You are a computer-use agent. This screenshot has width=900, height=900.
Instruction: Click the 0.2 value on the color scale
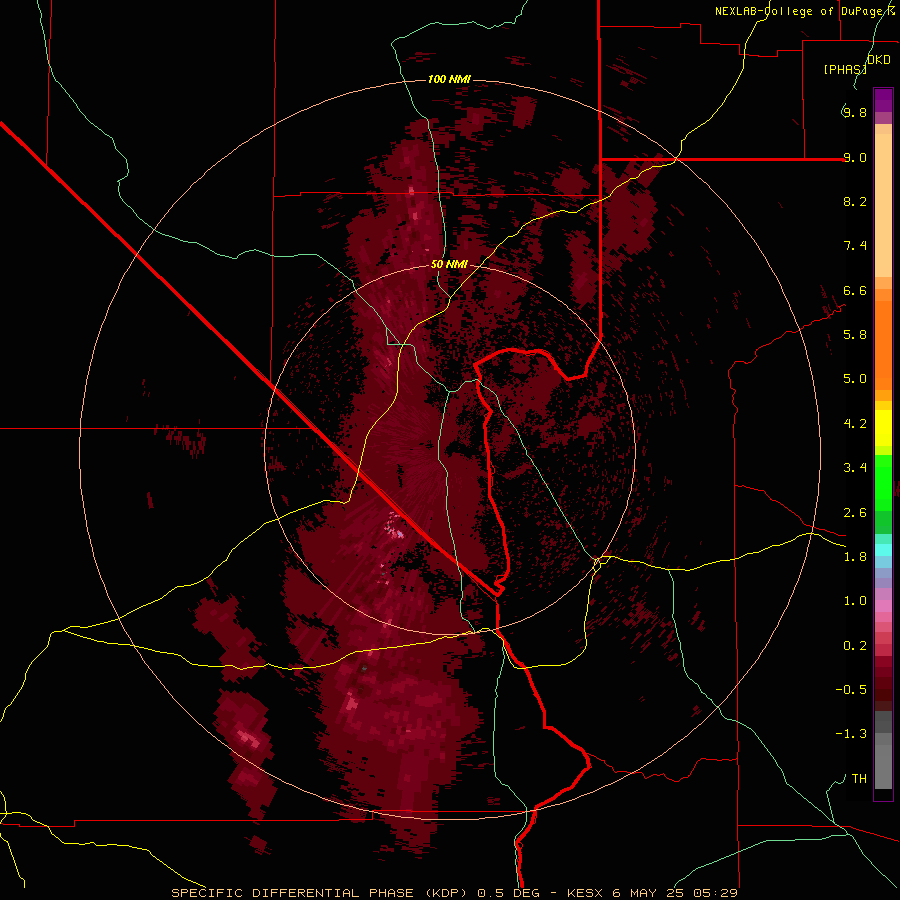click(855, 646)
